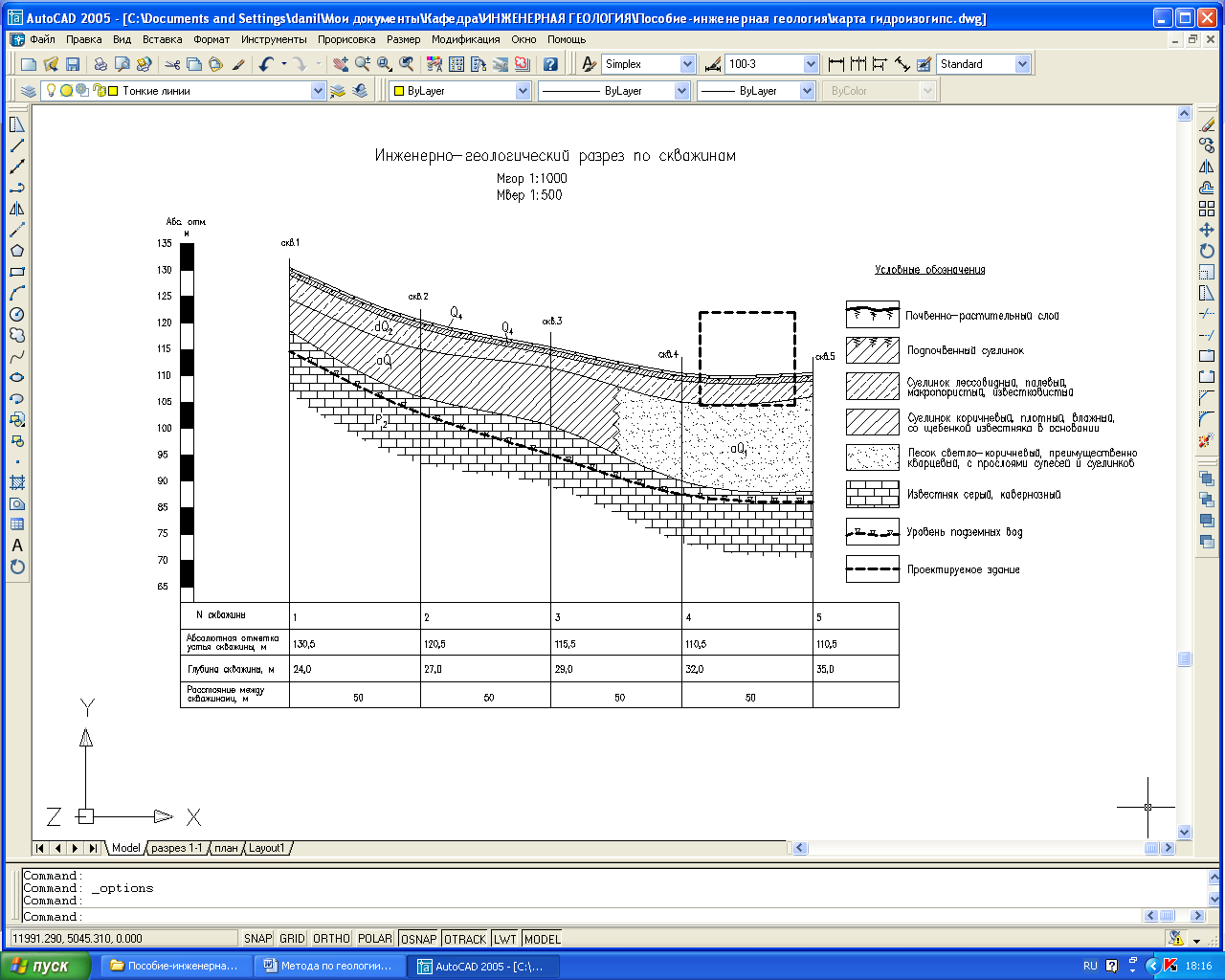The height and width of the screenshot is (980, 1225).
Task: Open the undo history dropdown arrow
Action: 283,64
